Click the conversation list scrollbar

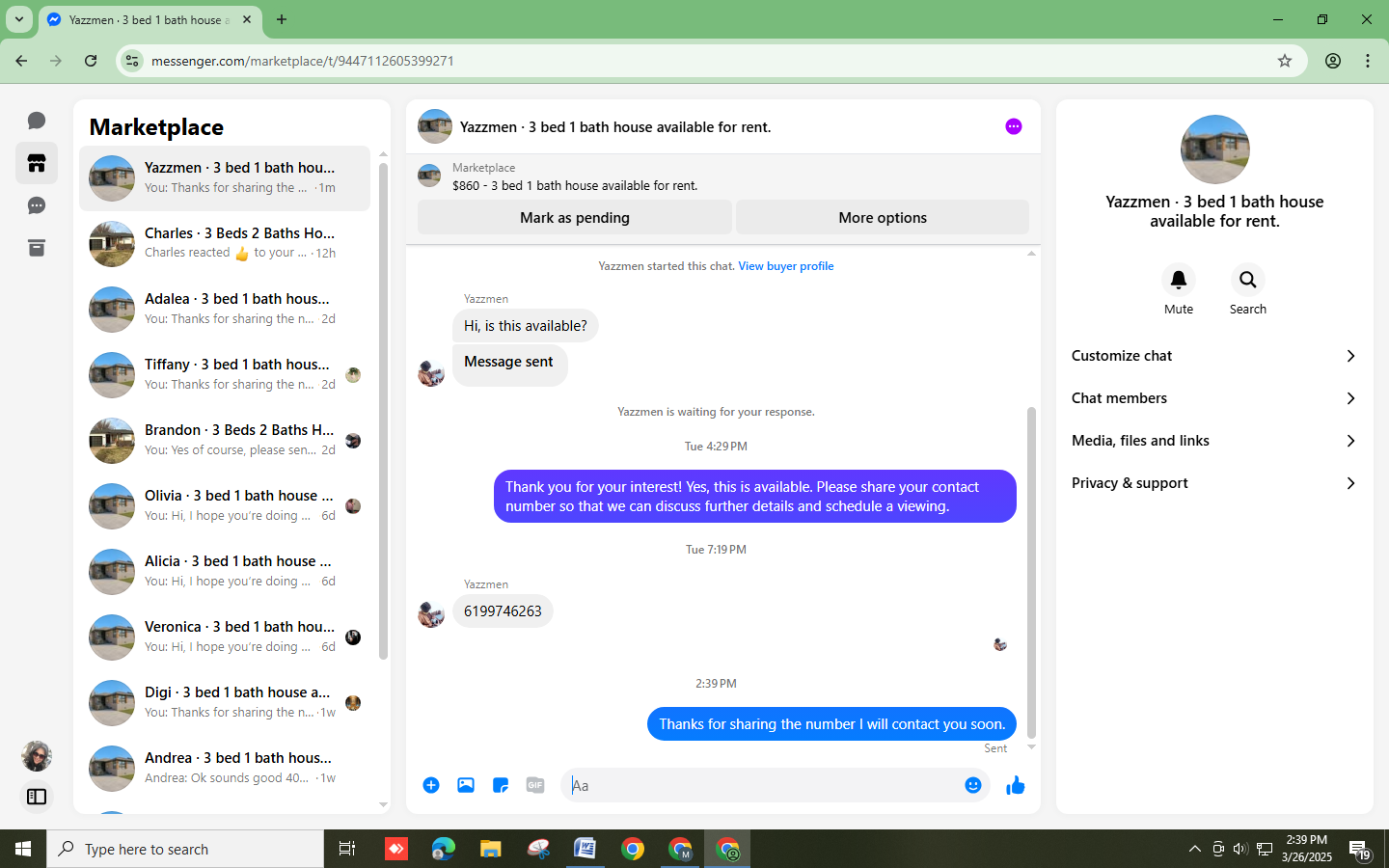tap(383, 412)
